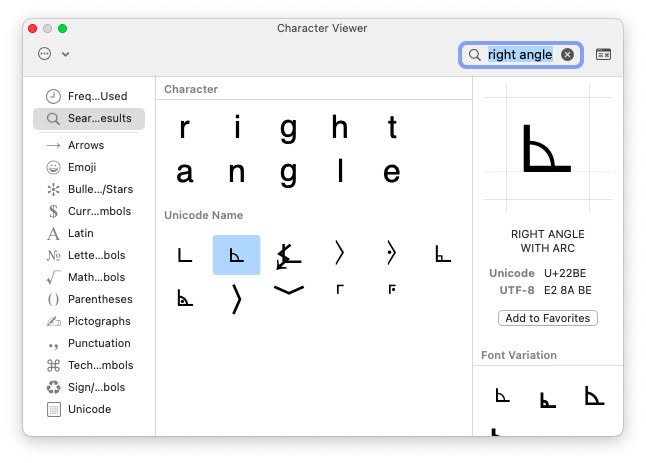Select the top-left corner bracket with dot symbol
This screenshot has height=463, width=646.
pos(392,289)
